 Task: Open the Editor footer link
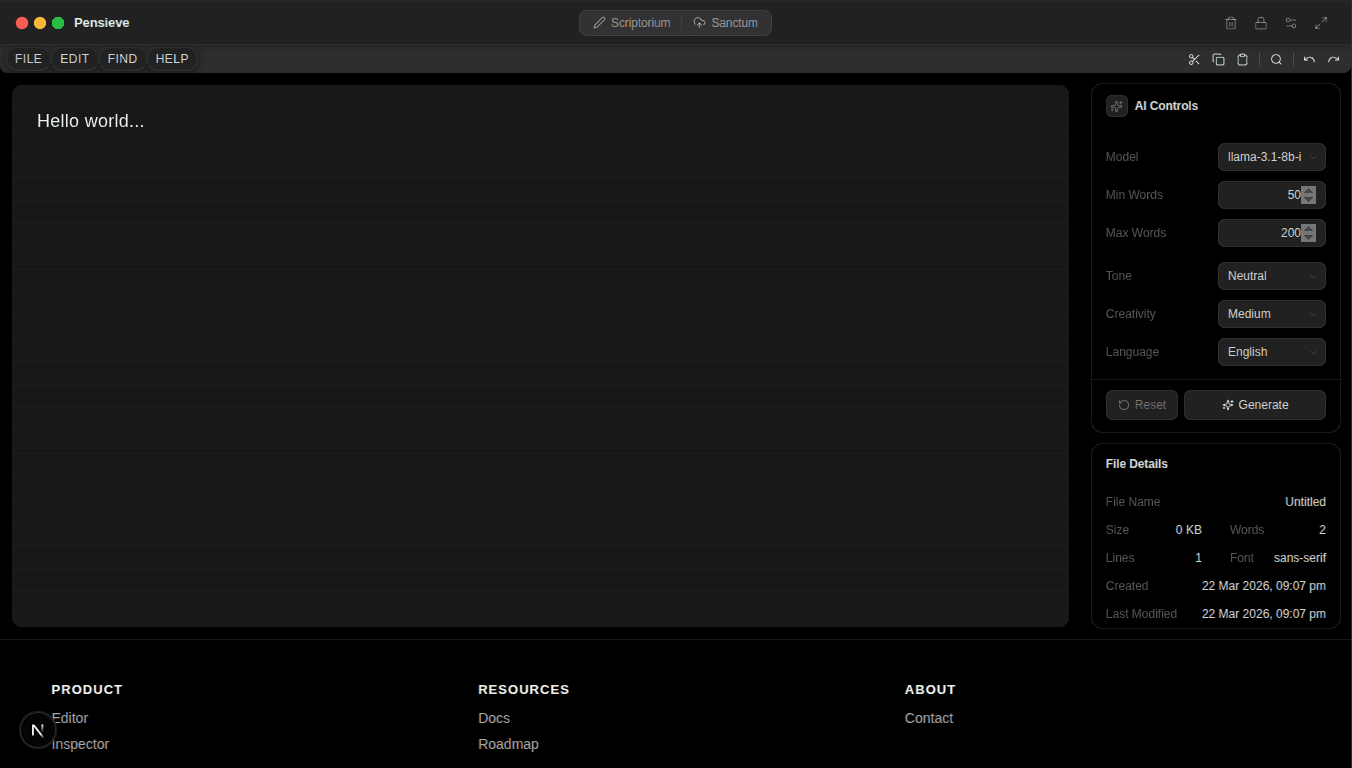70,718
